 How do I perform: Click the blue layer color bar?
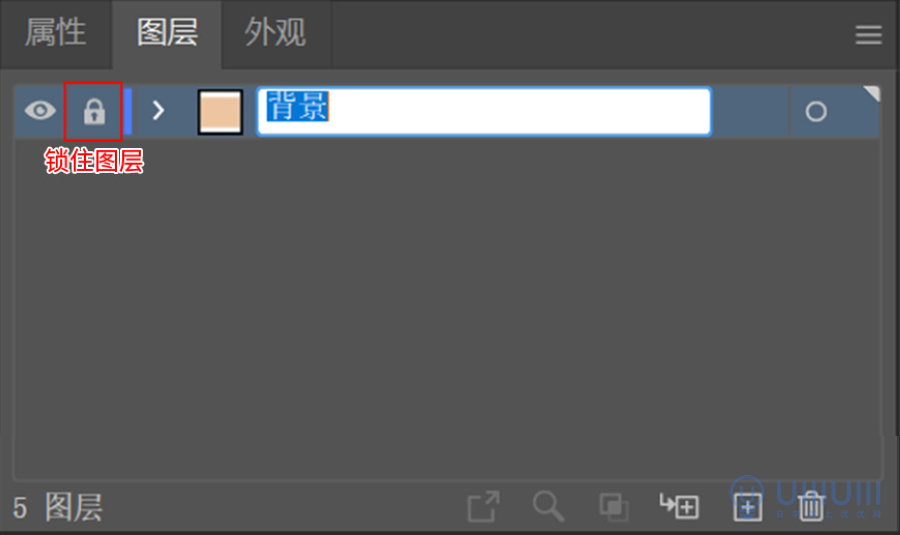(x=129, y=111)
